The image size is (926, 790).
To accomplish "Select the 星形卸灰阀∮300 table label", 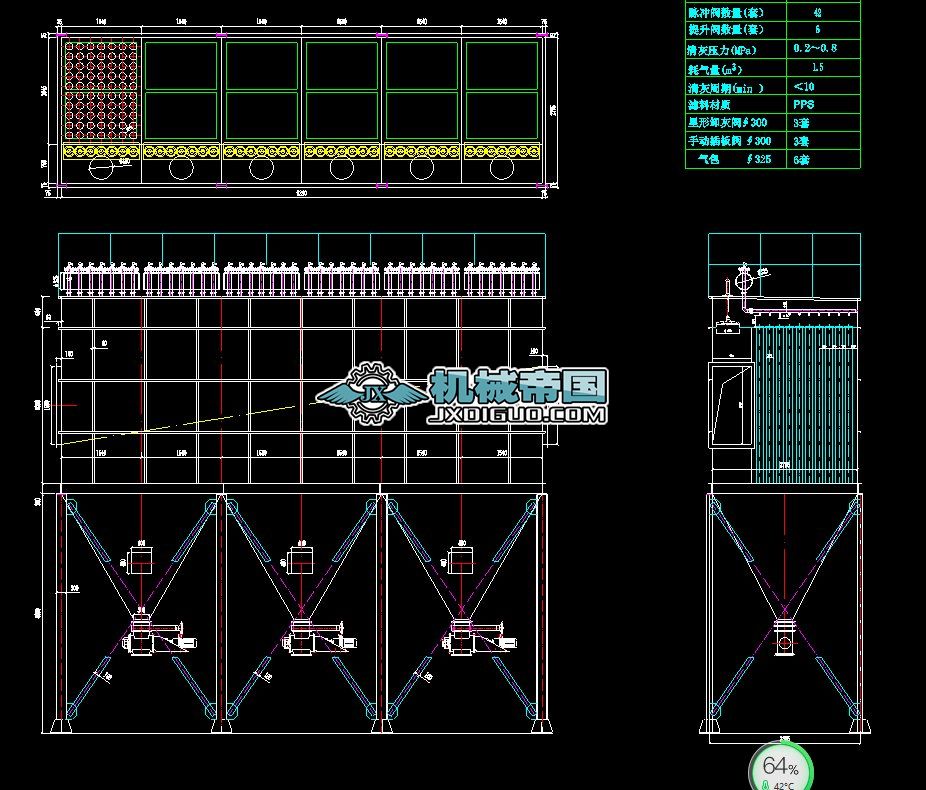I will pyautogui.click(x=728, y=123).
